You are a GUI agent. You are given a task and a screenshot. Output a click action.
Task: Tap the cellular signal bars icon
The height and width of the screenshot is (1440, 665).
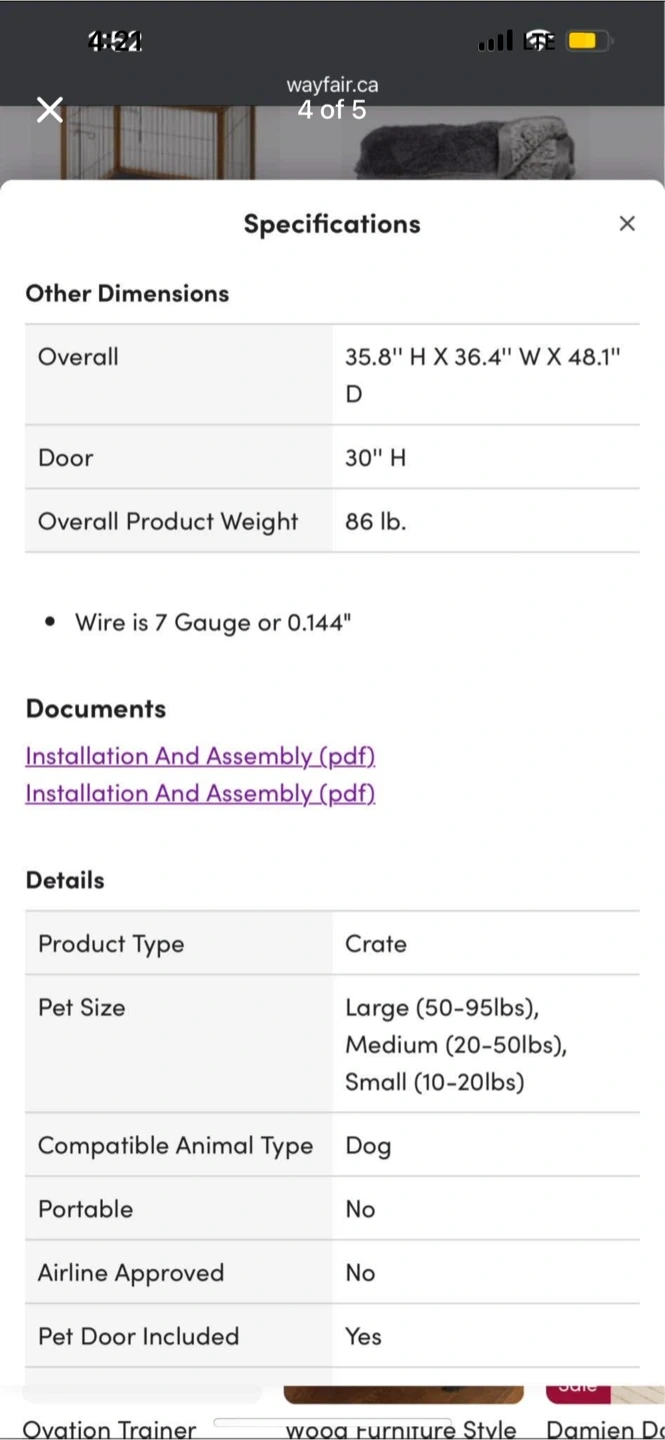pyautogui.click(x=495, y=41)
